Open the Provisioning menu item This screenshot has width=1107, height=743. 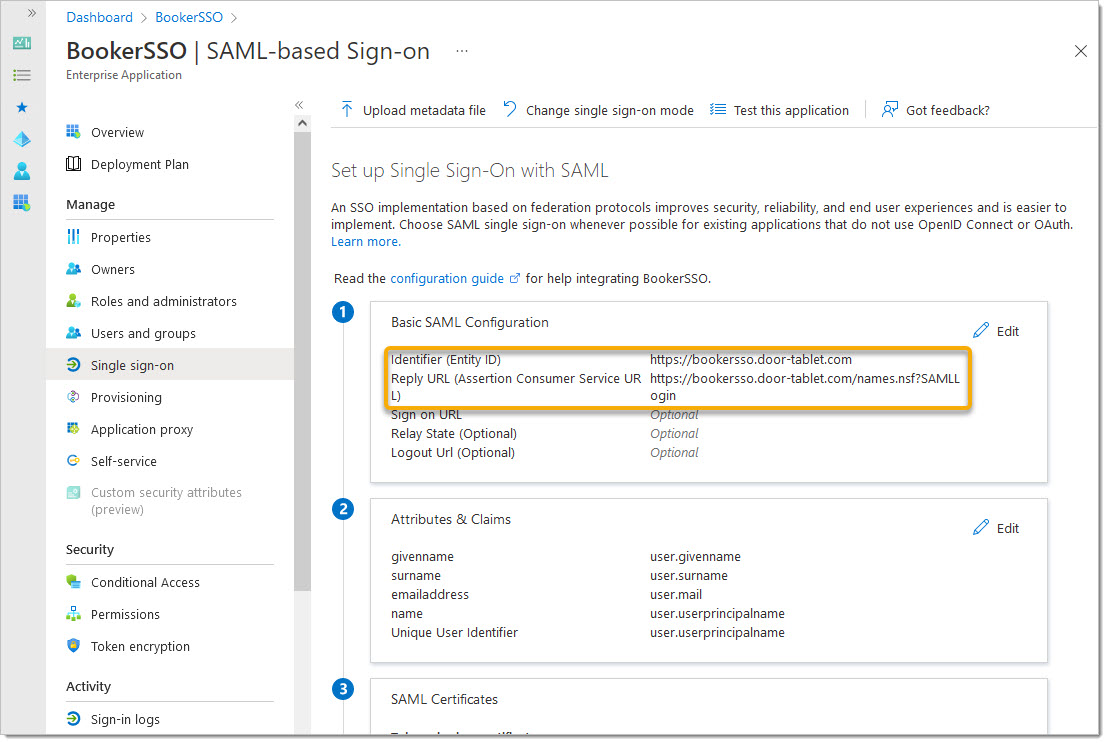[x=126, y=397]
